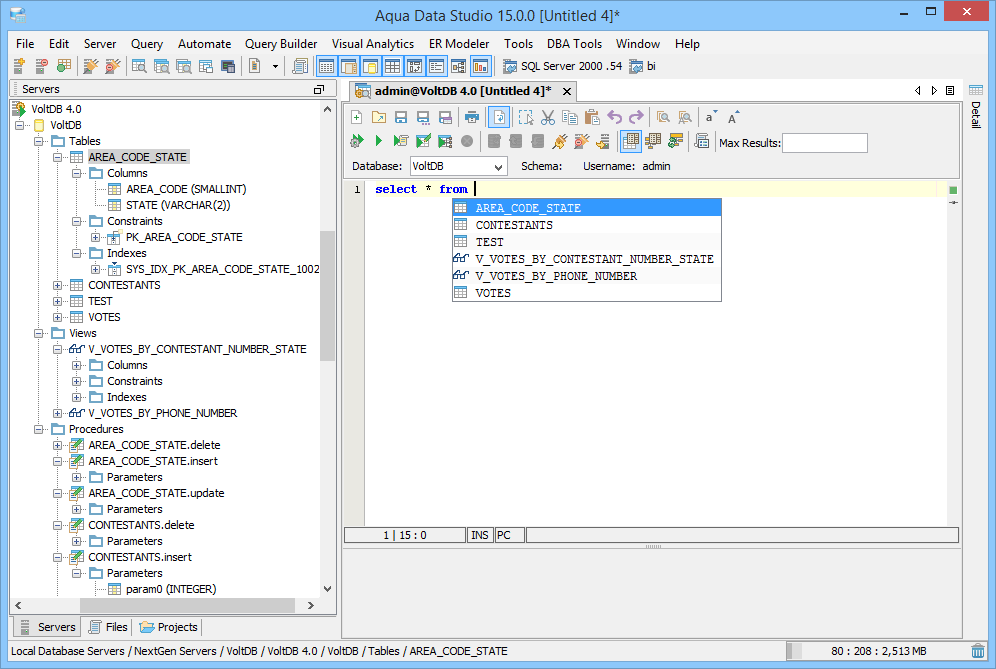Collapse the AREA_CODE_STATE table node
This screenshot has width=996, height=669.
[57, 157]
